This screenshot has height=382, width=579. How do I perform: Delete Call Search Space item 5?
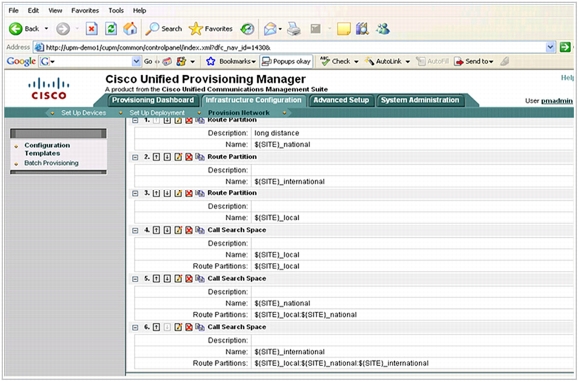pos(189,279)
